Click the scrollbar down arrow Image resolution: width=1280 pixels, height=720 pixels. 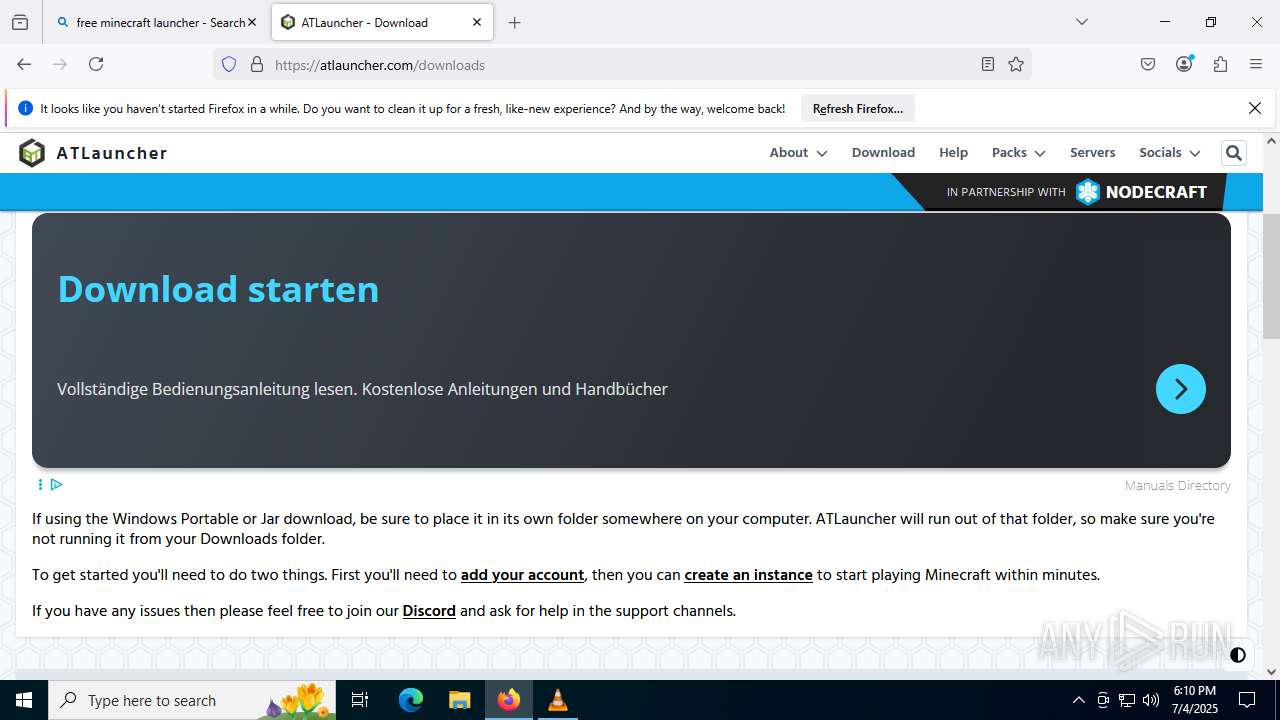pos(1271,672)
